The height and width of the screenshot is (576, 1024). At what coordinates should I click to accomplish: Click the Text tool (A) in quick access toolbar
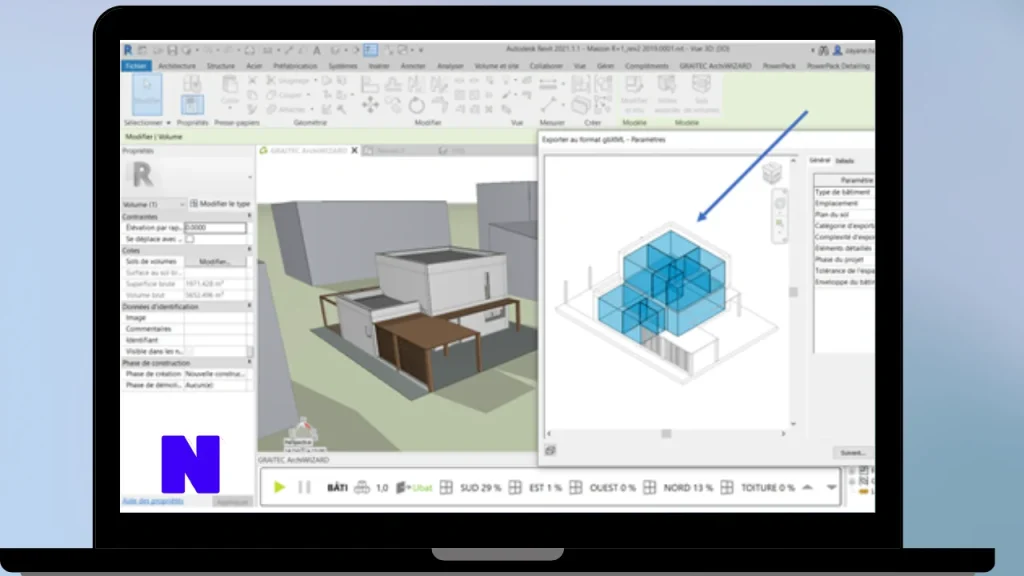[x=317, y=50]
